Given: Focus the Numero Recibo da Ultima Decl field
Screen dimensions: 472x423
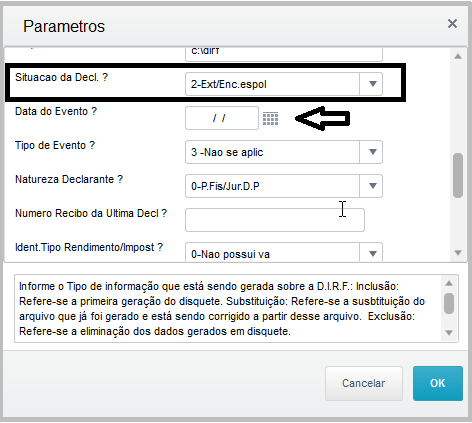Looking at the screenshot, I should click(275, 220).
